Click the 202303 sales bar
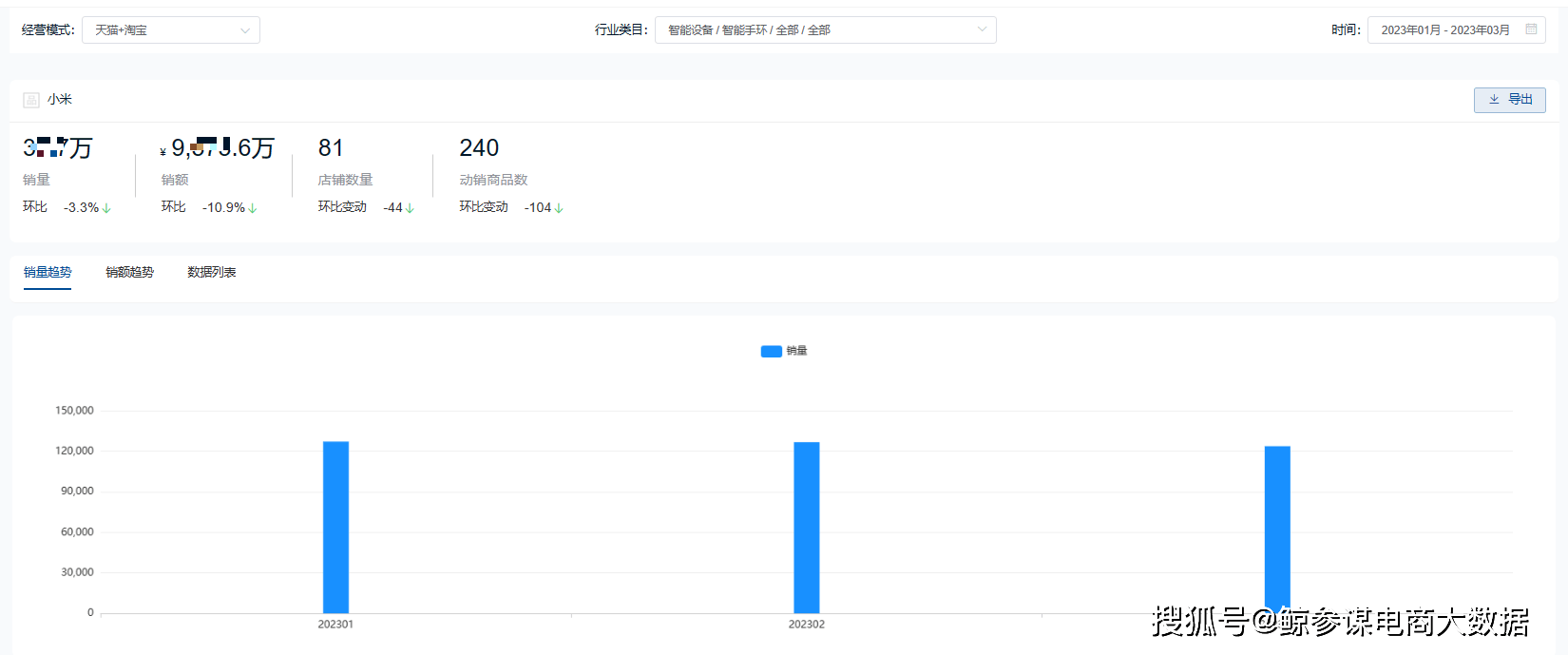This screenshot has height=655, width=1568. pos(1277,530)
